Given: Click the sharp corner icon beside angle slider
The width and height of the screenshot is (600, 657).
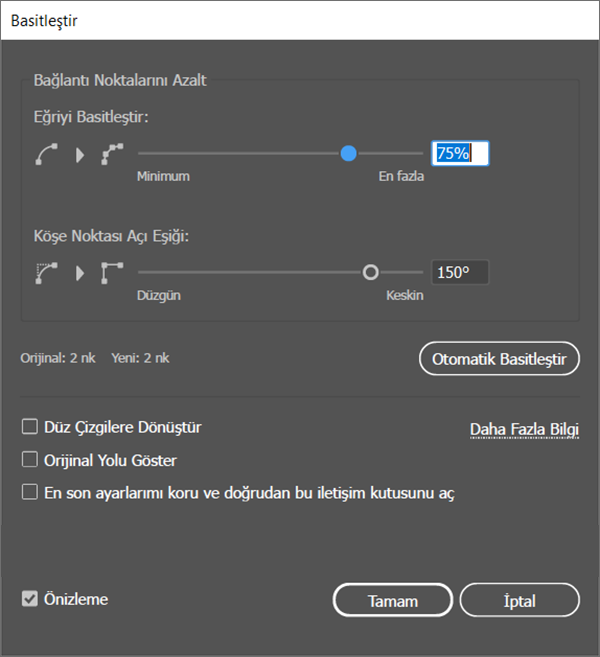Looking at the screenshot, I should [x=112, y=273].
